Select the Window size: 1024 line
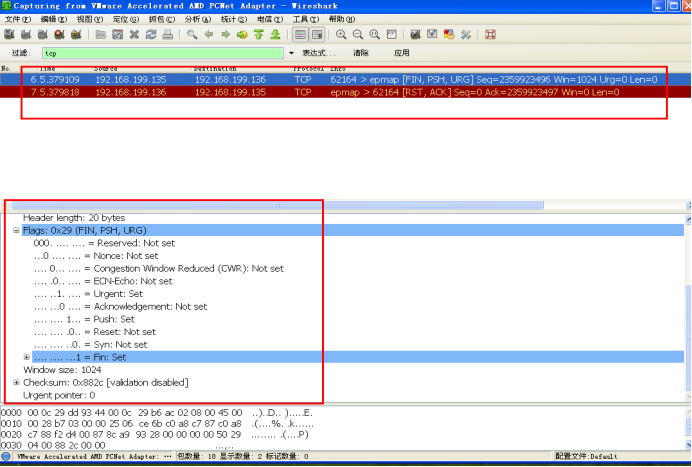This screenshot has width=692, height=467. click(x=62, y=369)
